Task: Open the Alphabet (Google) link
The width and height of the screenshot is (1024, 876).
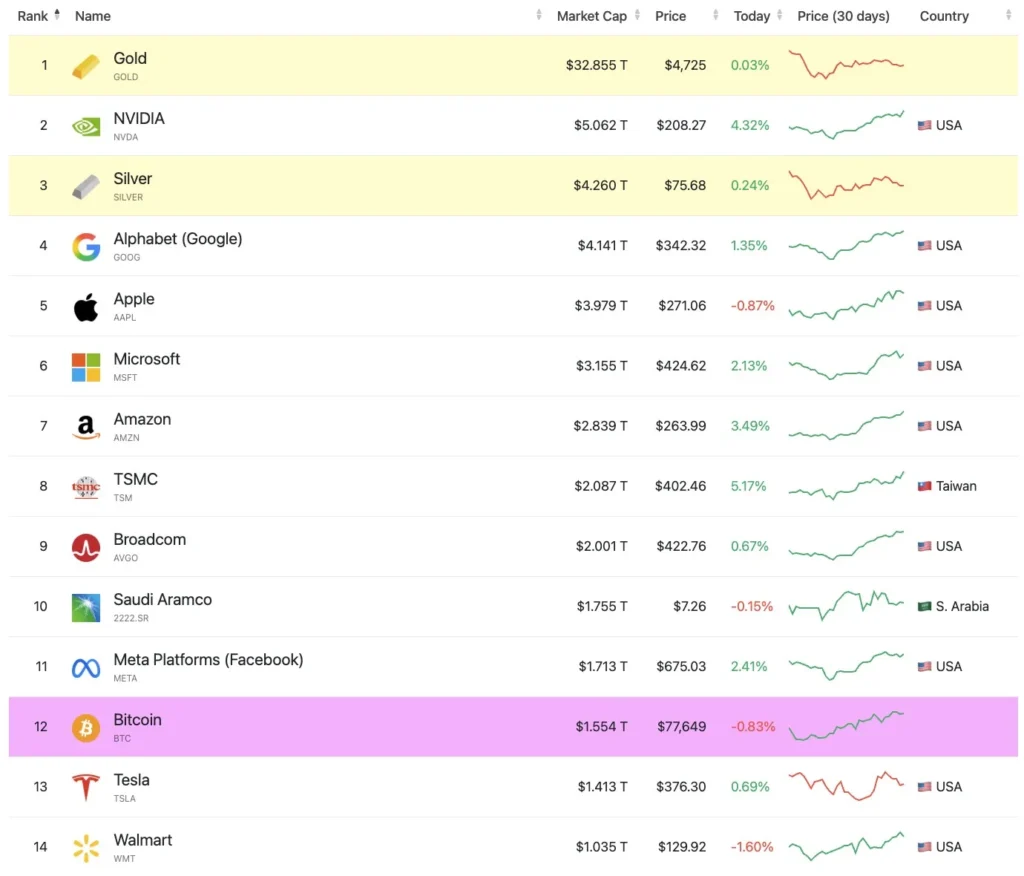Action: click(178, 239)
